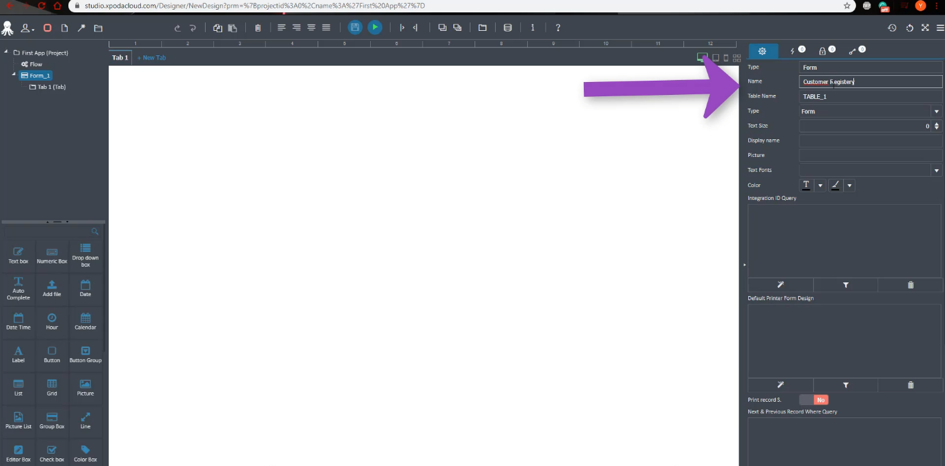Screen dimensions: 945x466
Task: Align text left toolbar icon
Action: point(281,28)
